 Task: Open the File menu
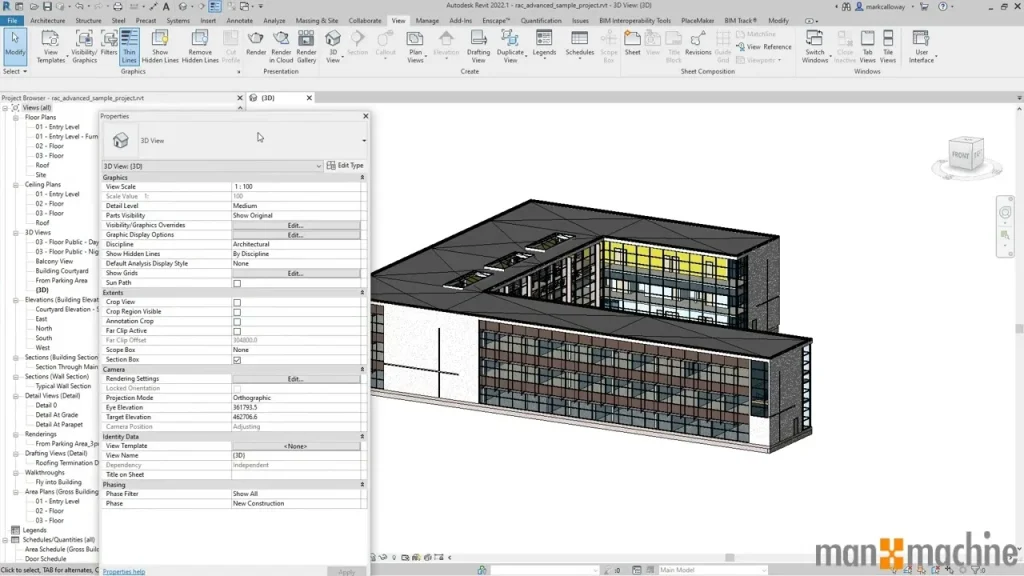point(12,20)
